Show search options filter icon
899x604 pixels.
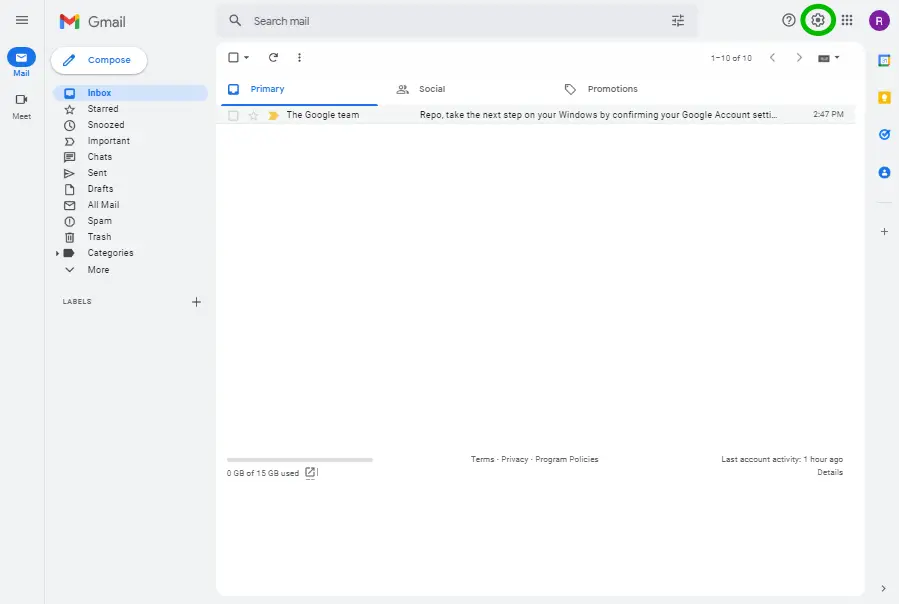tap(678, 21)
